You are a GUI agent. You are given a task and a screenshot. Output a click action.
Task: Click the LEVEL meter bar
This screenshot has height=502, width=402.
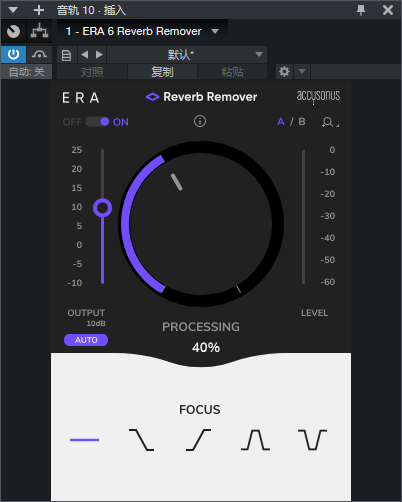tap(303, 217)
